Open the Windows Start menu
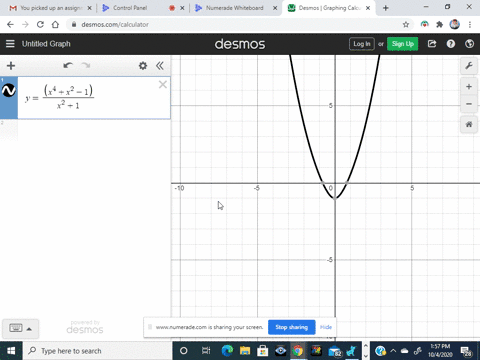 point(11,351)
